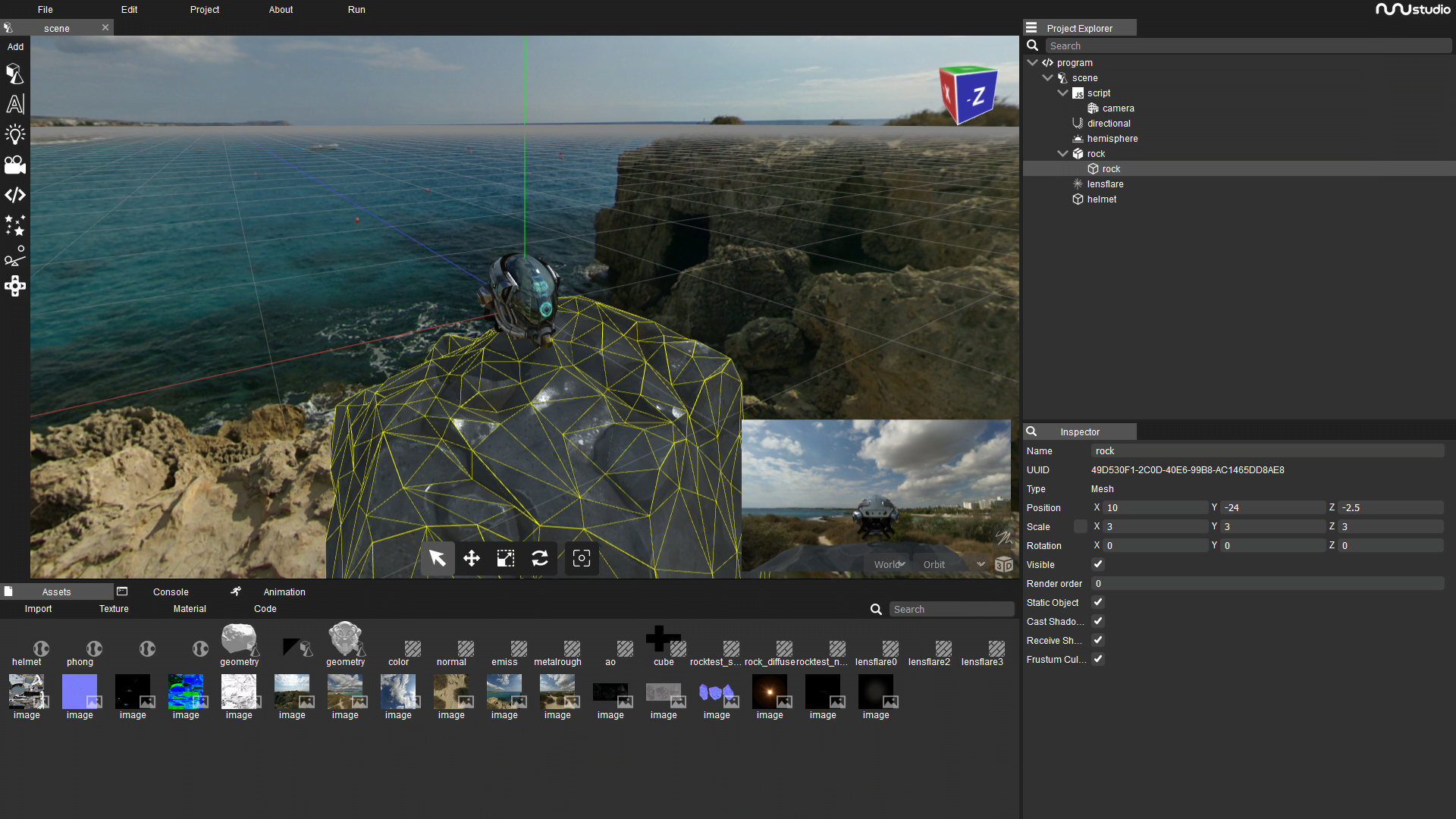The width and height of the screenshot is (1456, 819).
Task: Open the particles tool in the sidebar
Action: tap(15, 225)
